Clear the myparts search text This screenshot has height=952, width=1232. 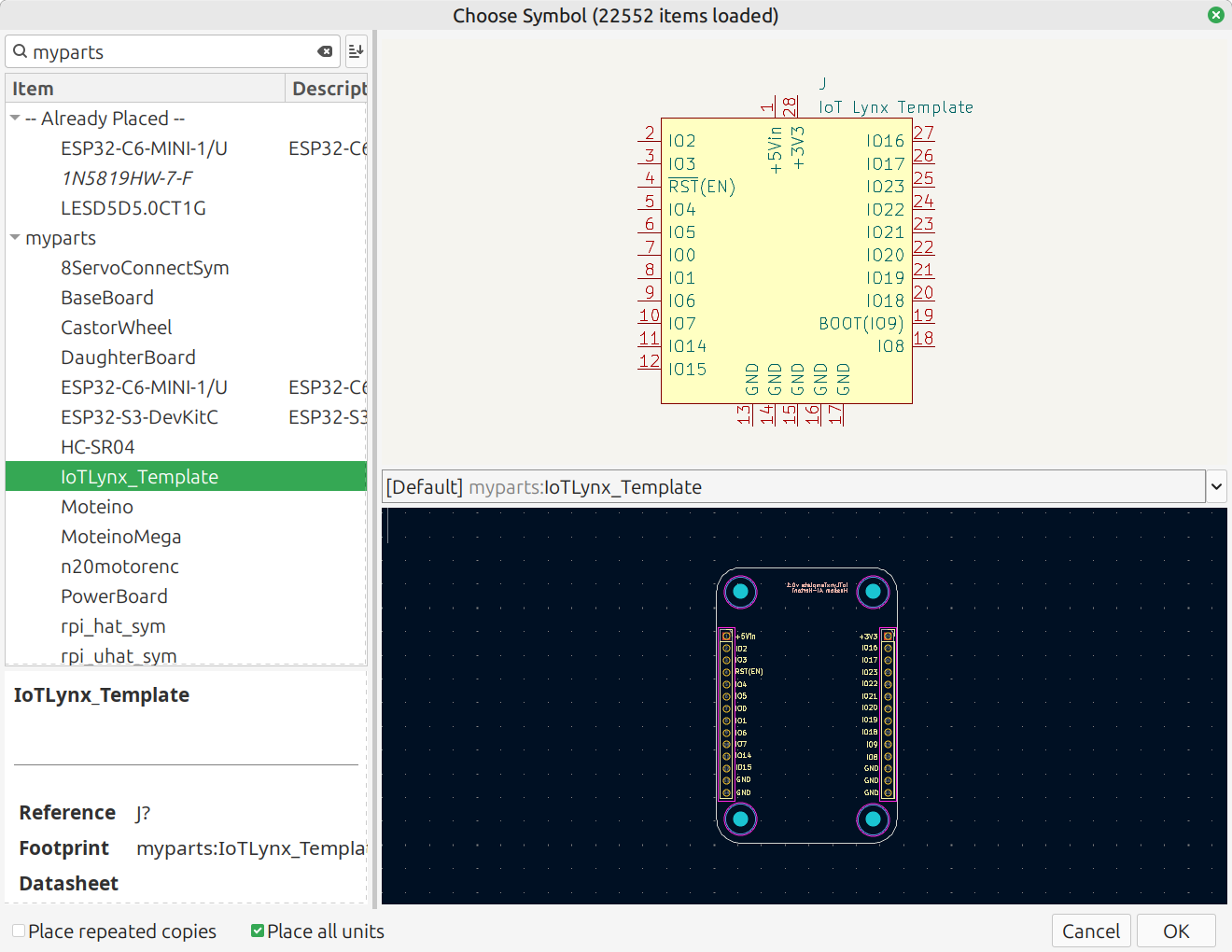(325, 51)
